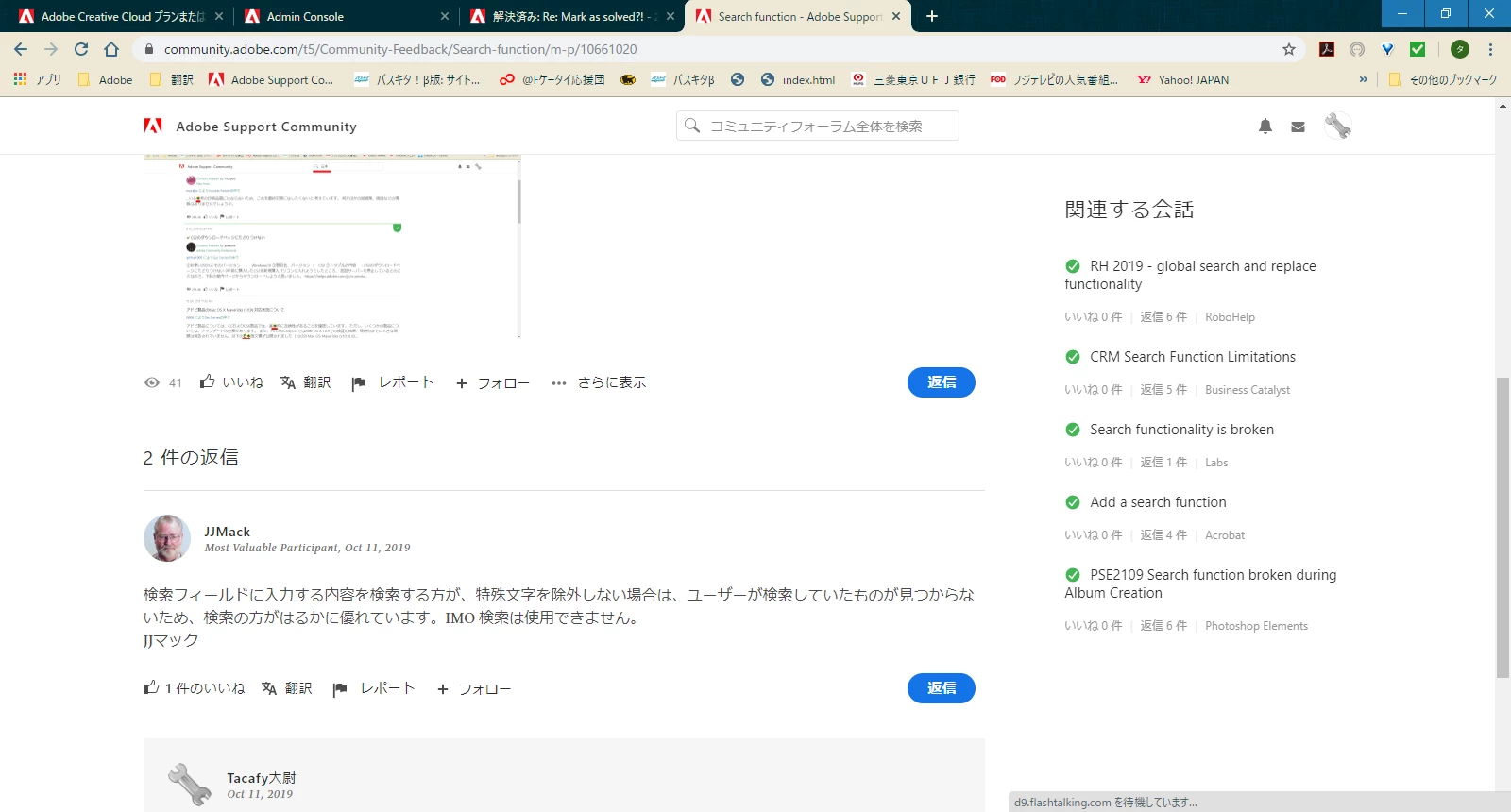The height and width of the screenshot is (812, 1511).
Task: Click the Adobe logo in the site header
Action: 153,126
